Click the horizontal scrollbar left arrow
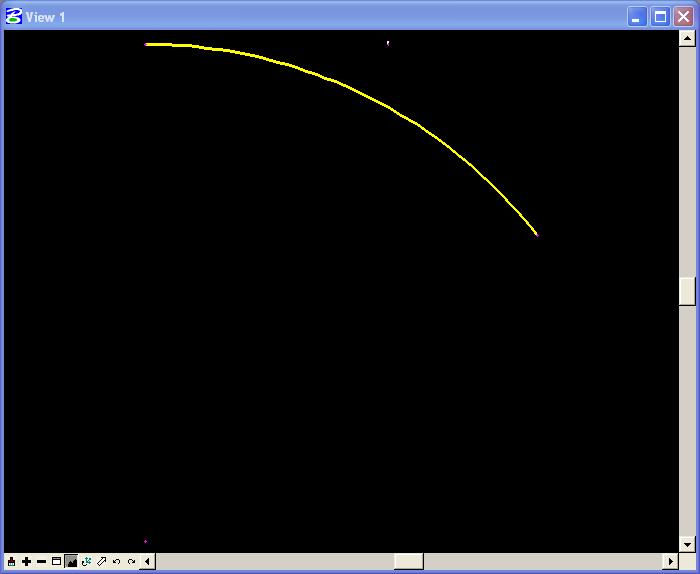The width and height of the screenshot is (700, 574). click(x=147, y=562)
